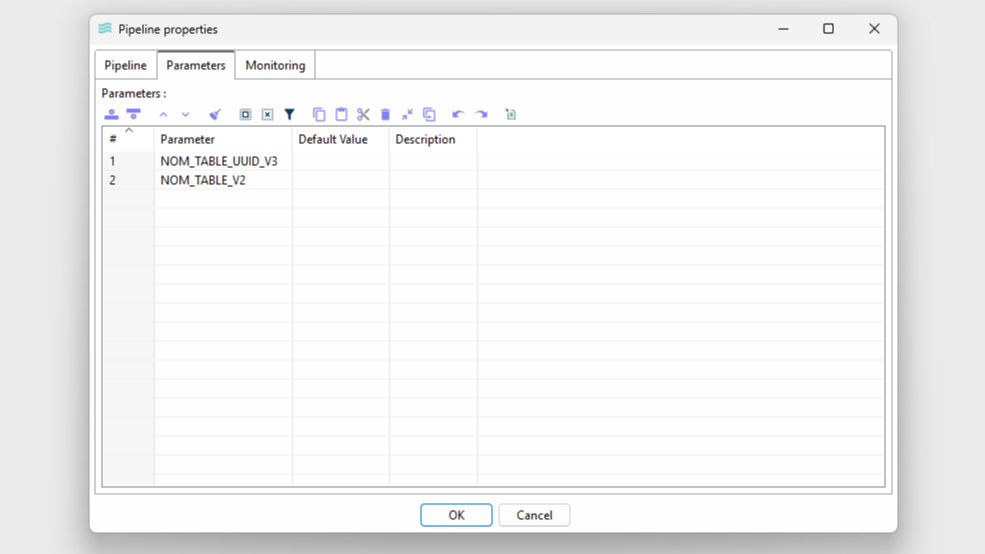The height and width of the screenshot is (554, 985).
Task: Cut selected rows with scissors icon
Action: [x=363, y=115]
